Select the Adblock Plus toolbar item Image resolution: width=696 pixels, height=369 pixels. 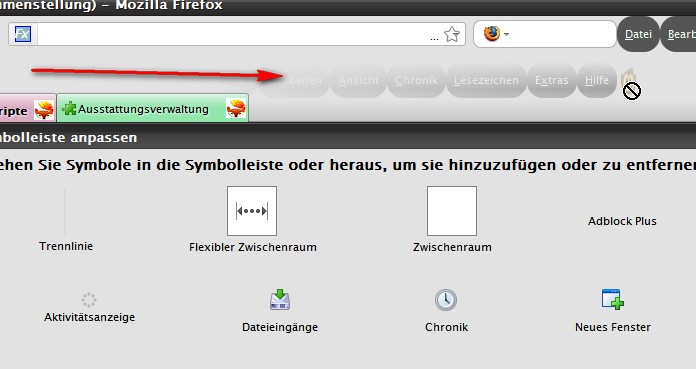622,221
